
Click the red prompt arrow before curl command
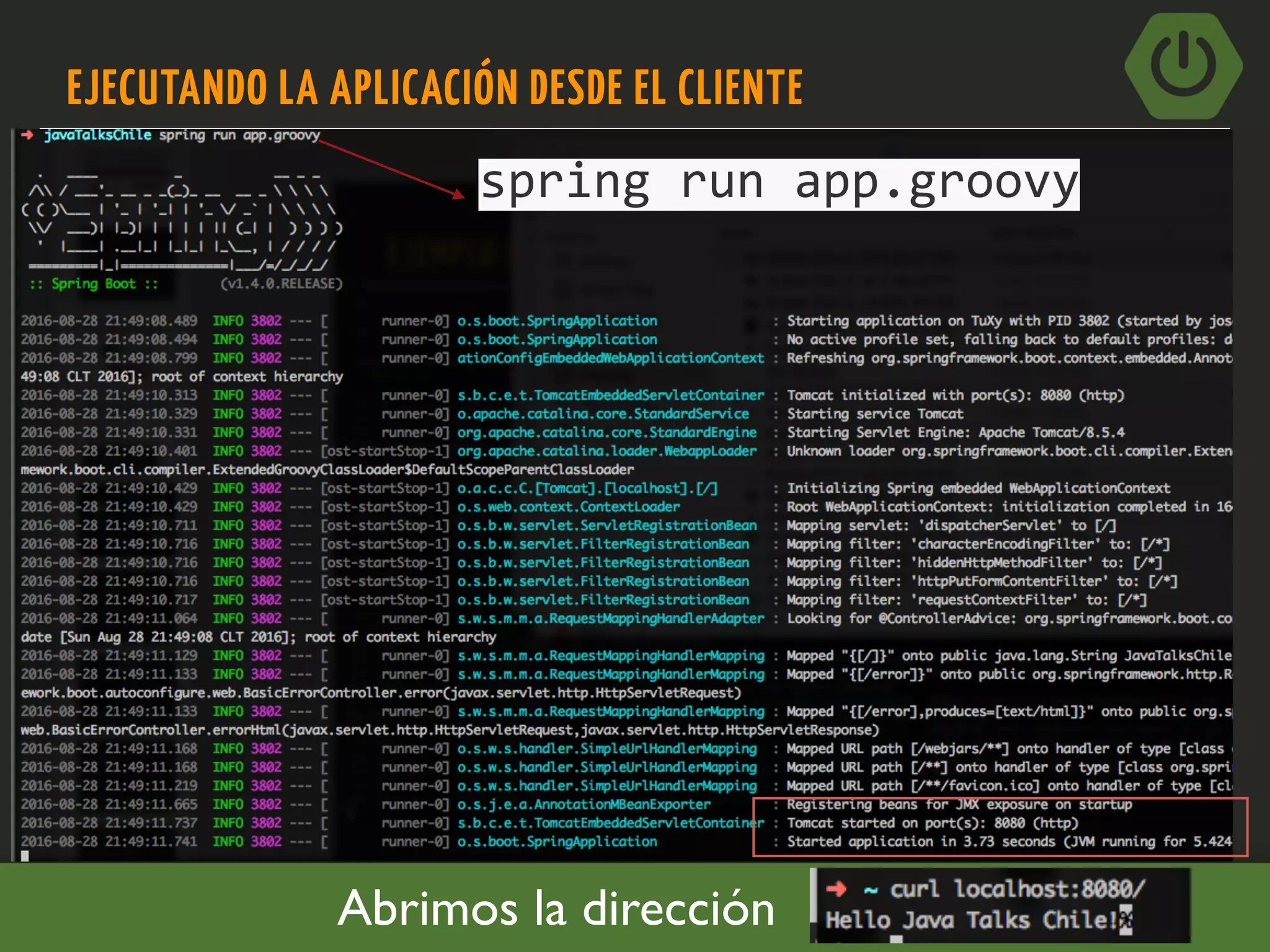coord(837,889)
